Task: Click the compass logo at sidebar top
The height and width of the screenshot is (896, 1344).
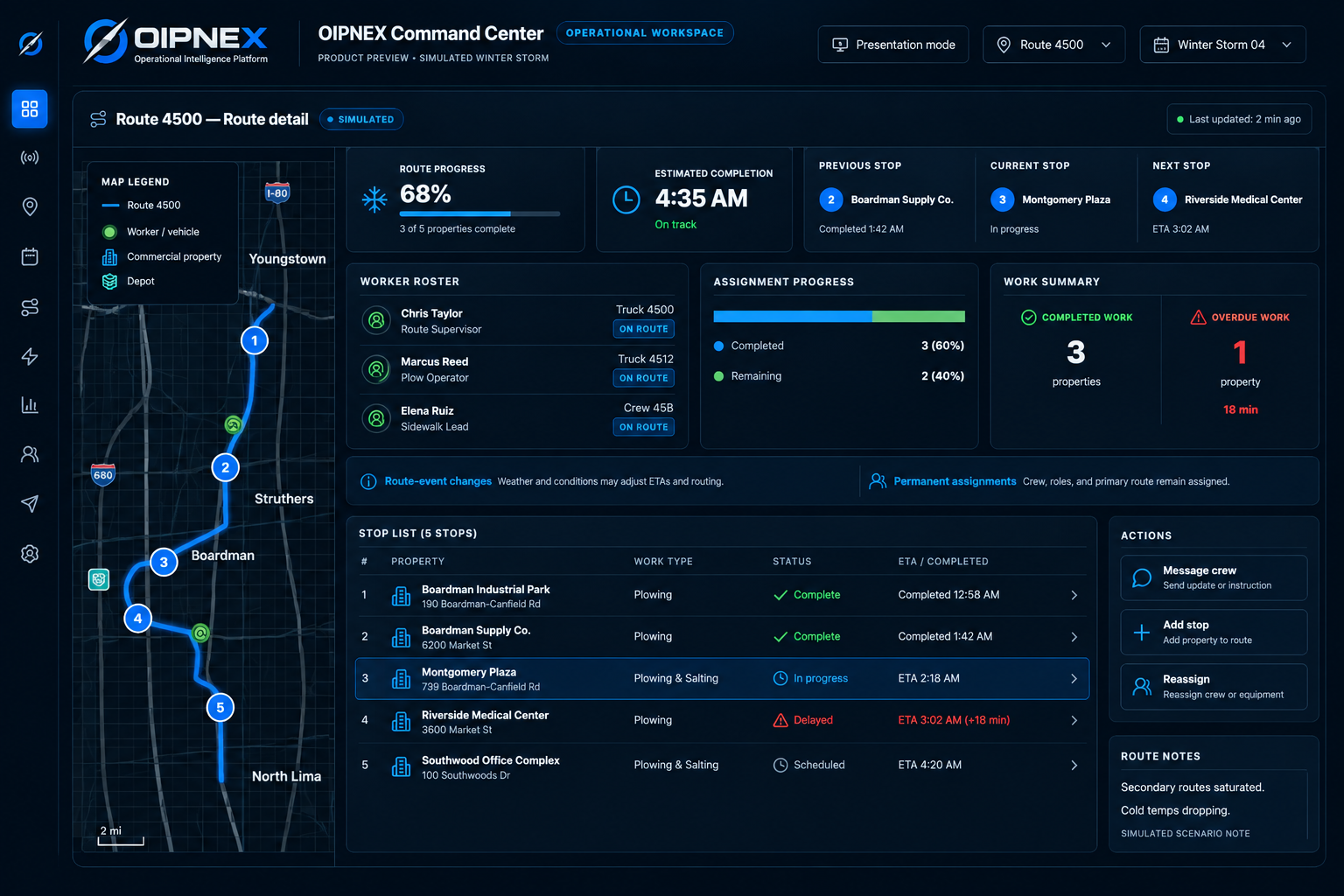Action: (x=31, y=43)
